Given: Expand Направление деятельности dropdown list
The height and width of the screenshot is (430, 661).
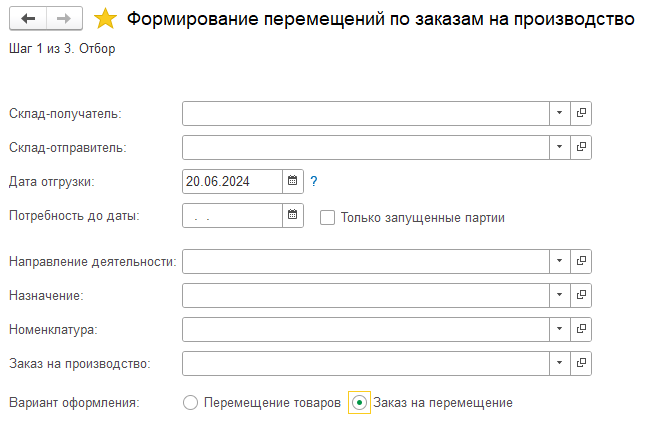Looking at the screenshot, I should [x=560, y=261].
